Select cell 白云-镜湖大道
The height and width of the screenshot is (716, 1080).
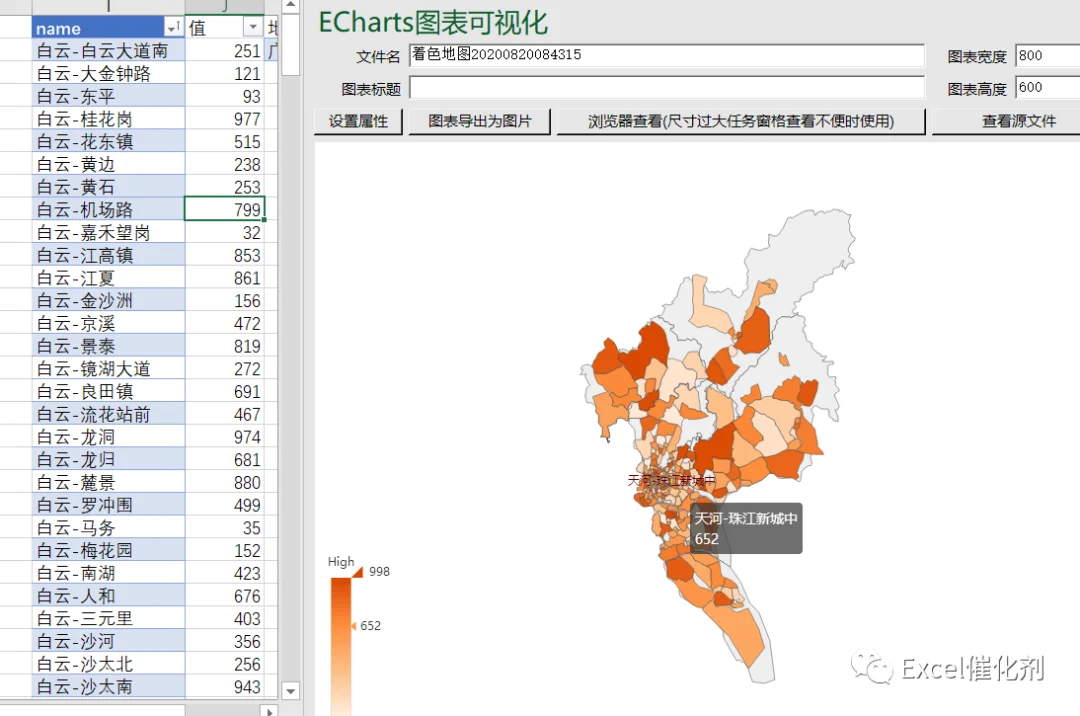click(x=108, y=368)
